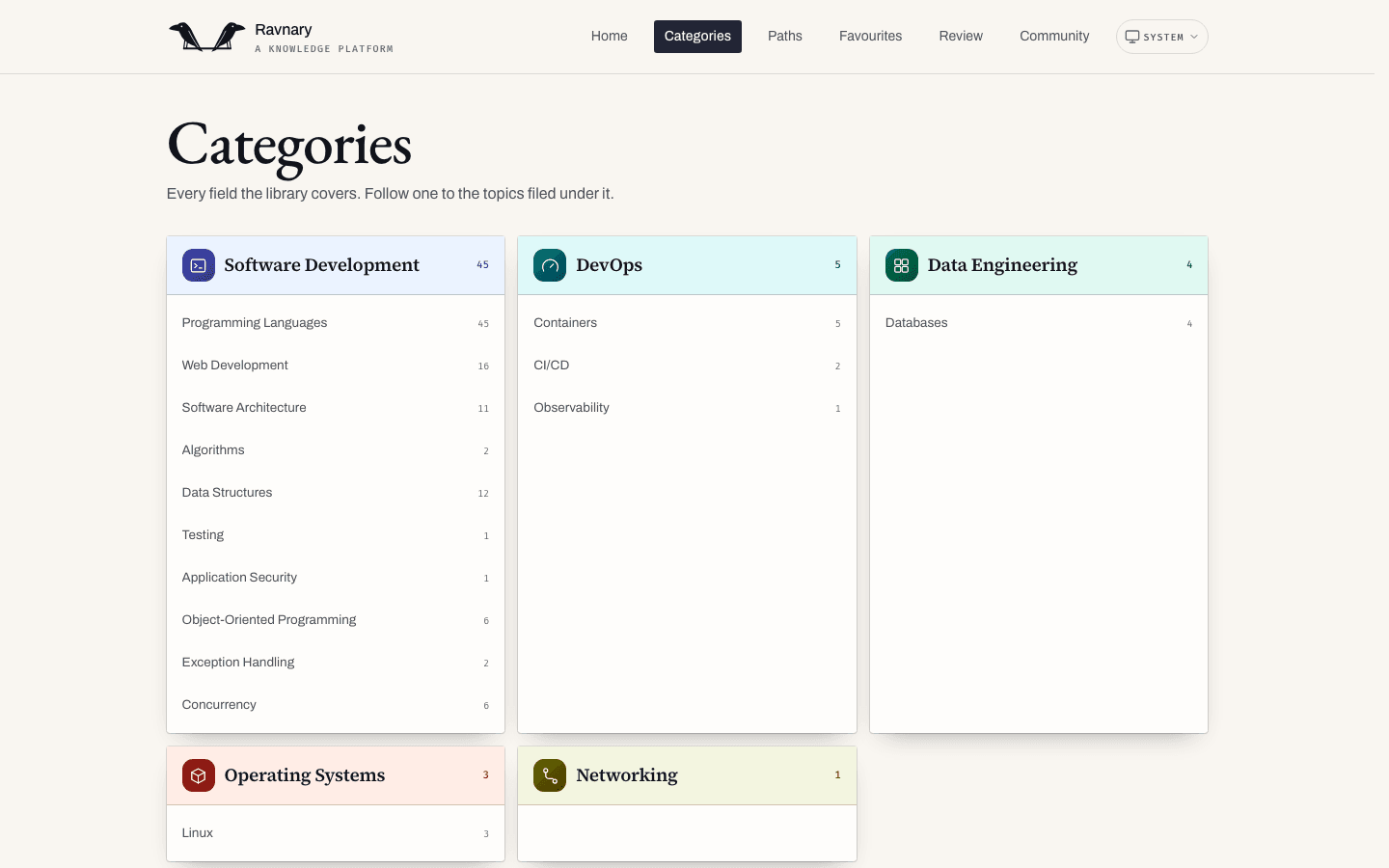Image resolution: width=1389 pixels, height=868 pixels.
Task: Open the Paths nav item
Action: [x=785, y=37]
